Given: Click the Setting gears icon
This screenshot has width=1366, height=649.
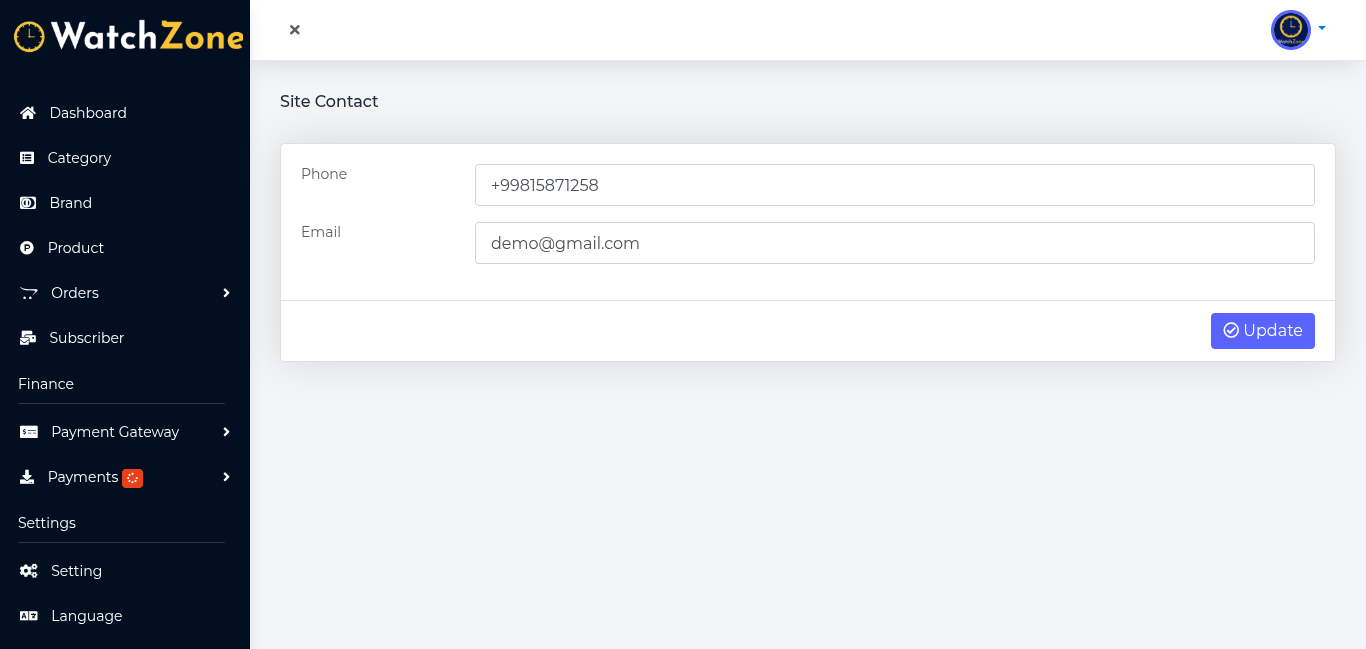Looking at the screenshot, I should 29,571.
